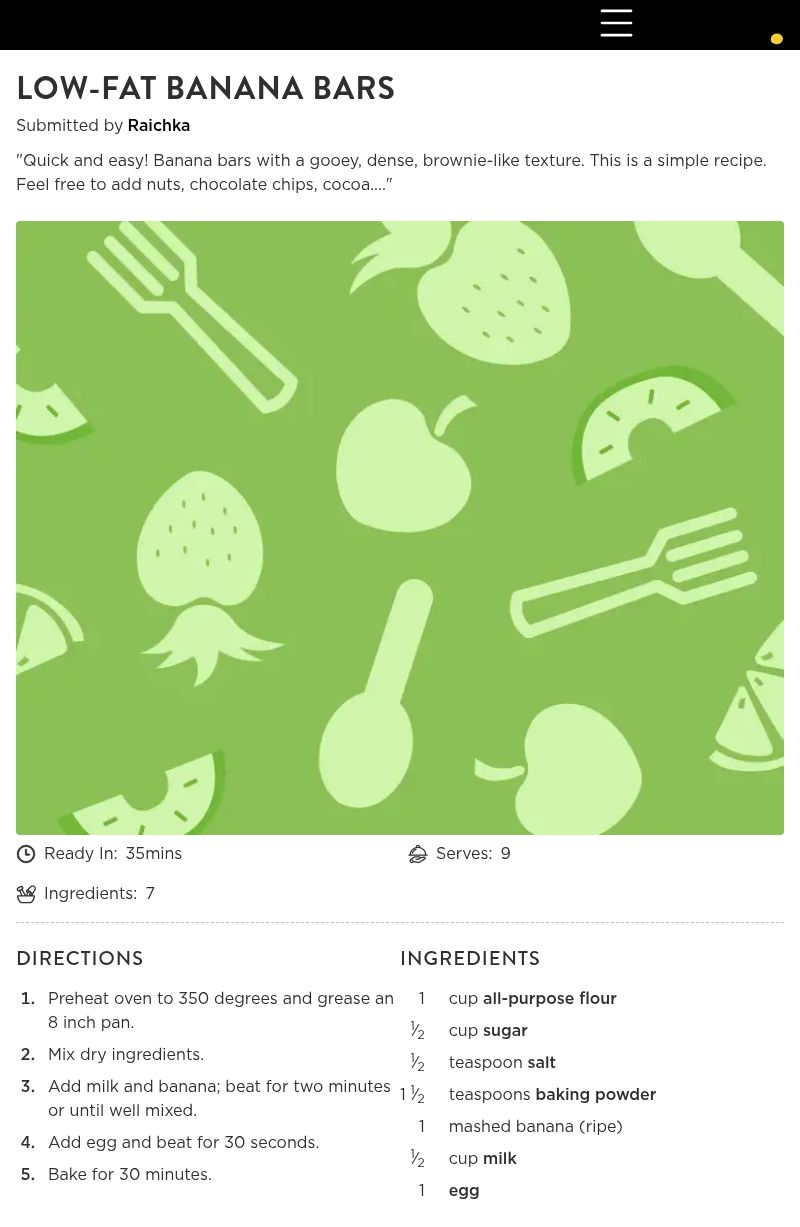Open submitter Raichka's profile link
Image resolution: width=800 pixels, height=1227 pixels.
pyautogui.click(x=158, y=126)
